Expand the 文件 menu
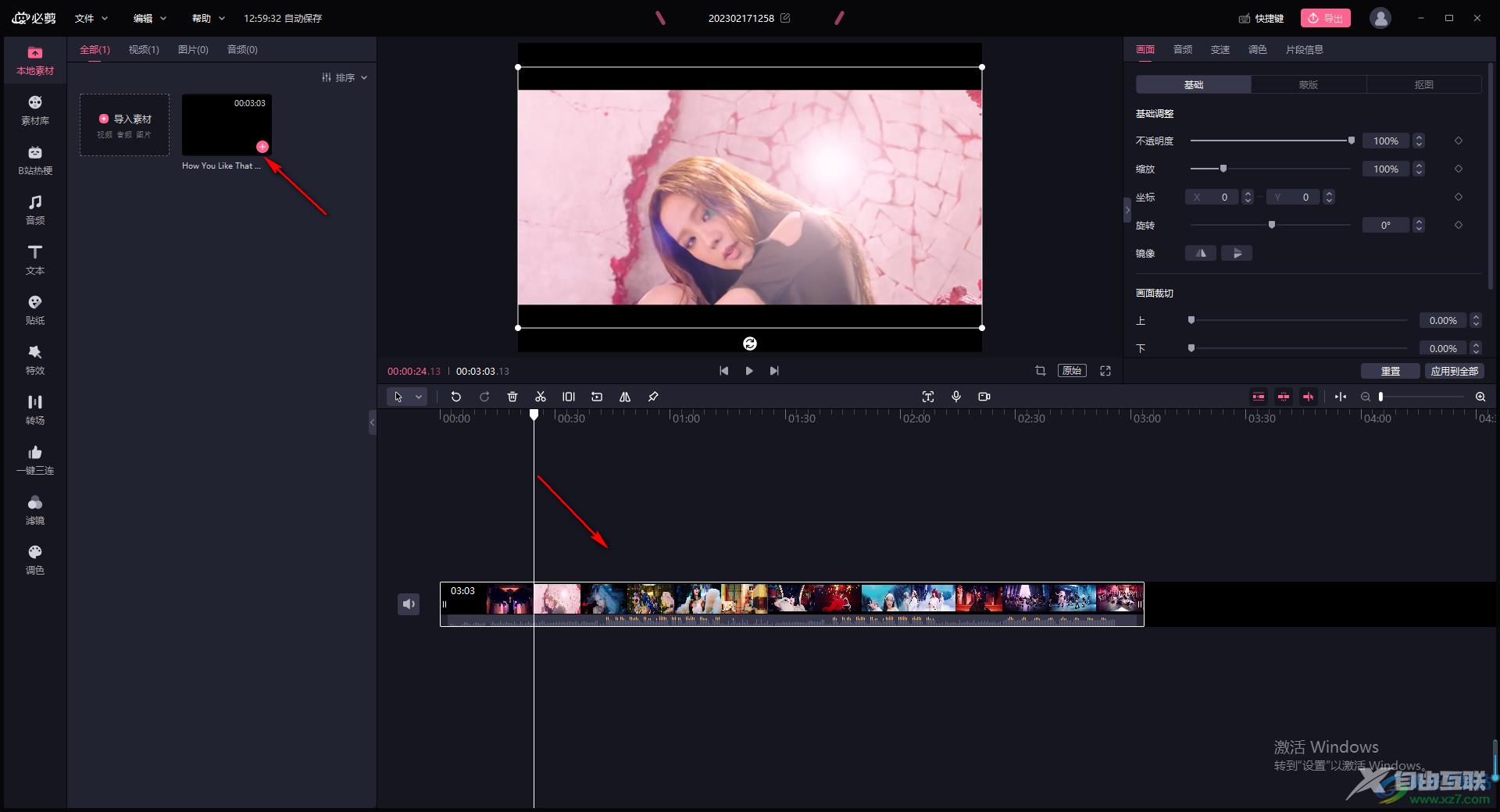This screenshot has width=1500, height=812. click(x=91, y=18)
